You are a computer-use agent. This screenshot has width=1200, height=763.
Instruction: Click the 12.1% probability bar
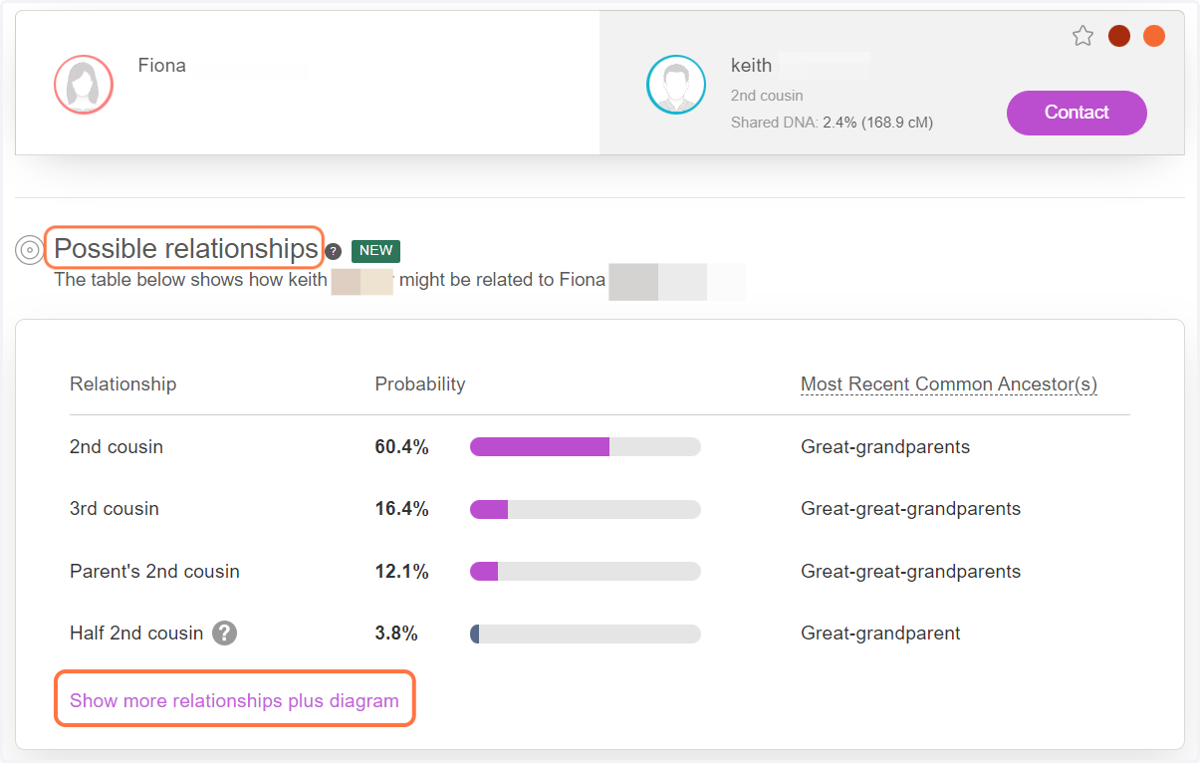[x=585, y=572]
